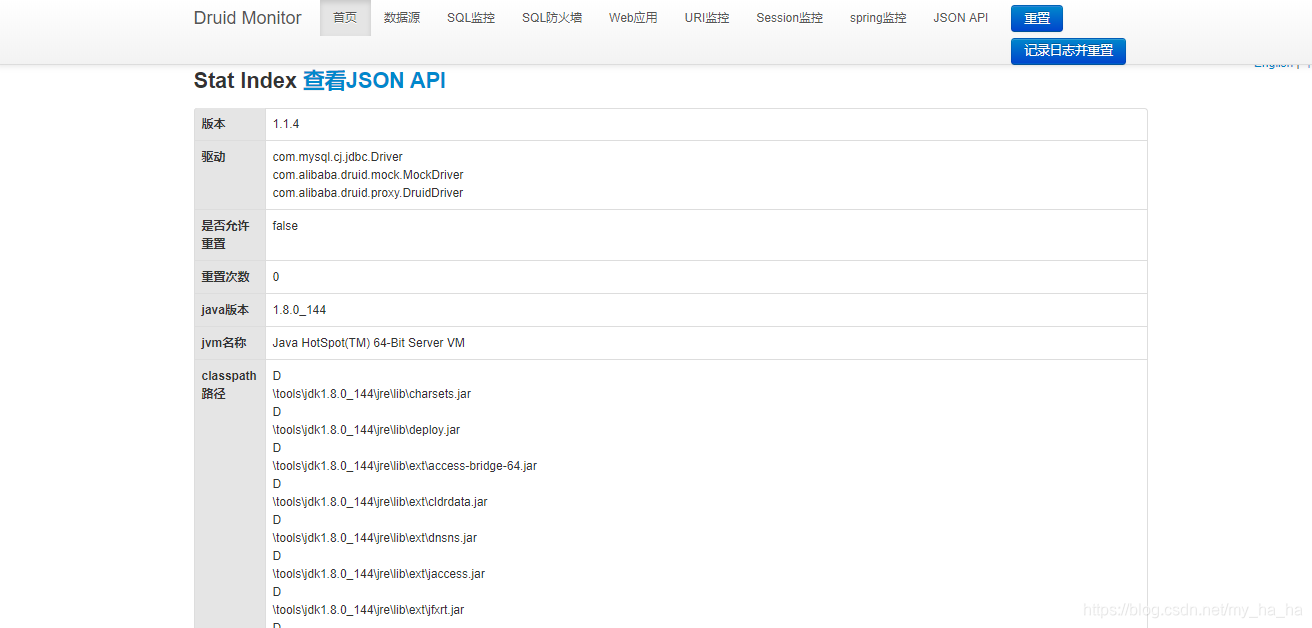The height and width of the screenshot is (628, 1312).
Task: Click the access-bridge-64.jar classpath line
Action: coord(405,466)
